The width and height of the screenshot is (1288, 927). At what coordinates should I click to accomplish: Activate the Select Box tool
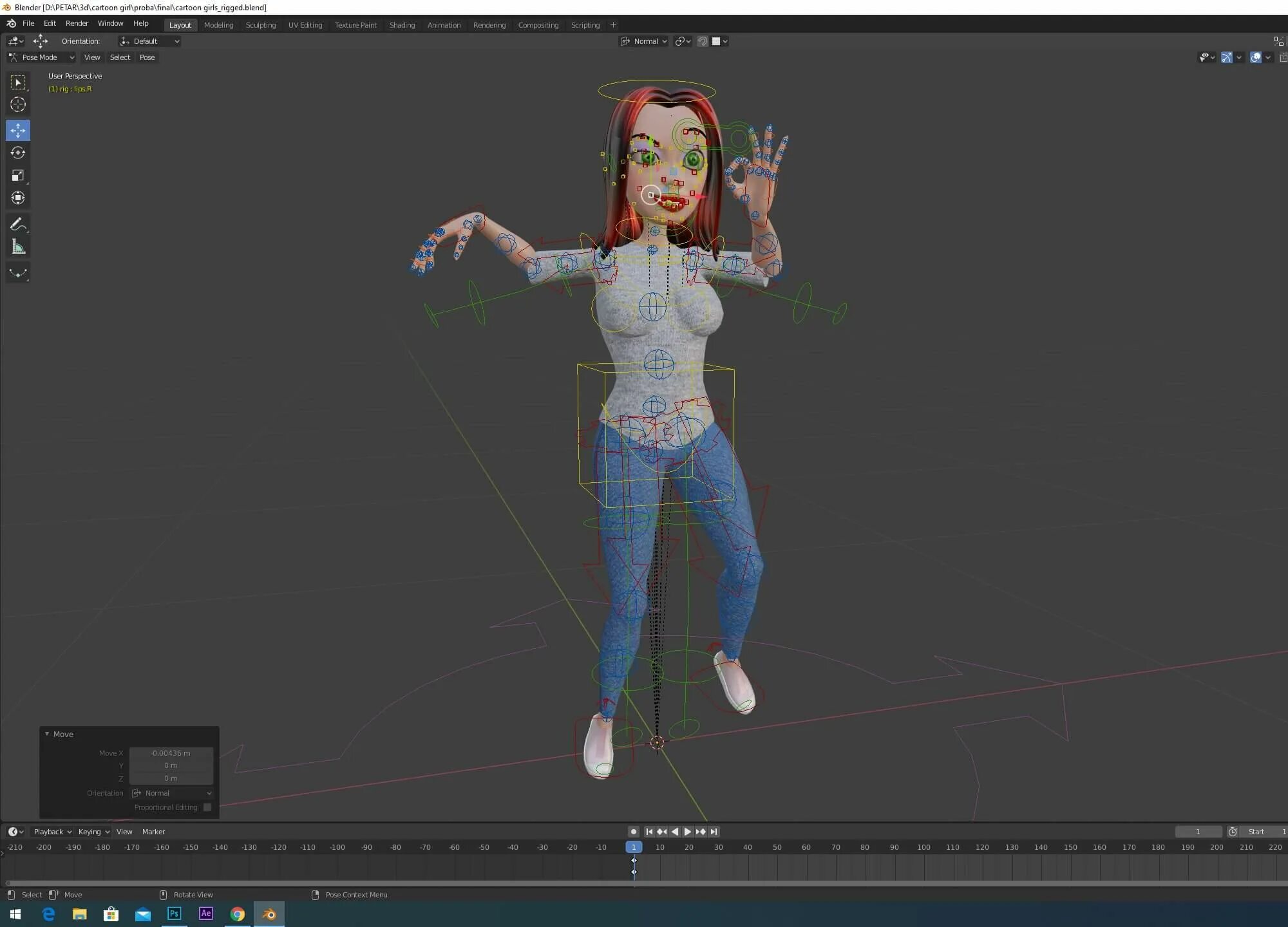18,82
